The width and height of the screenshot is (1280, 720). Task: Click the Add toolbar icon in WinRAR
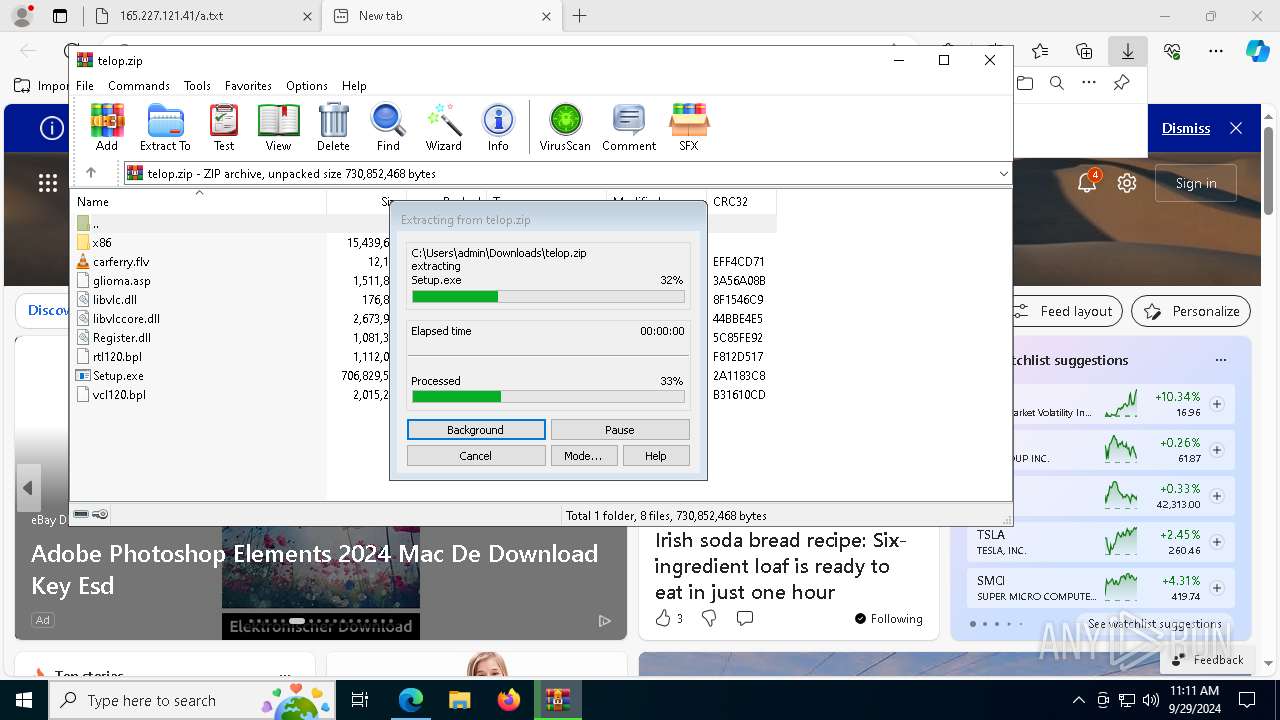coord(107,127)
